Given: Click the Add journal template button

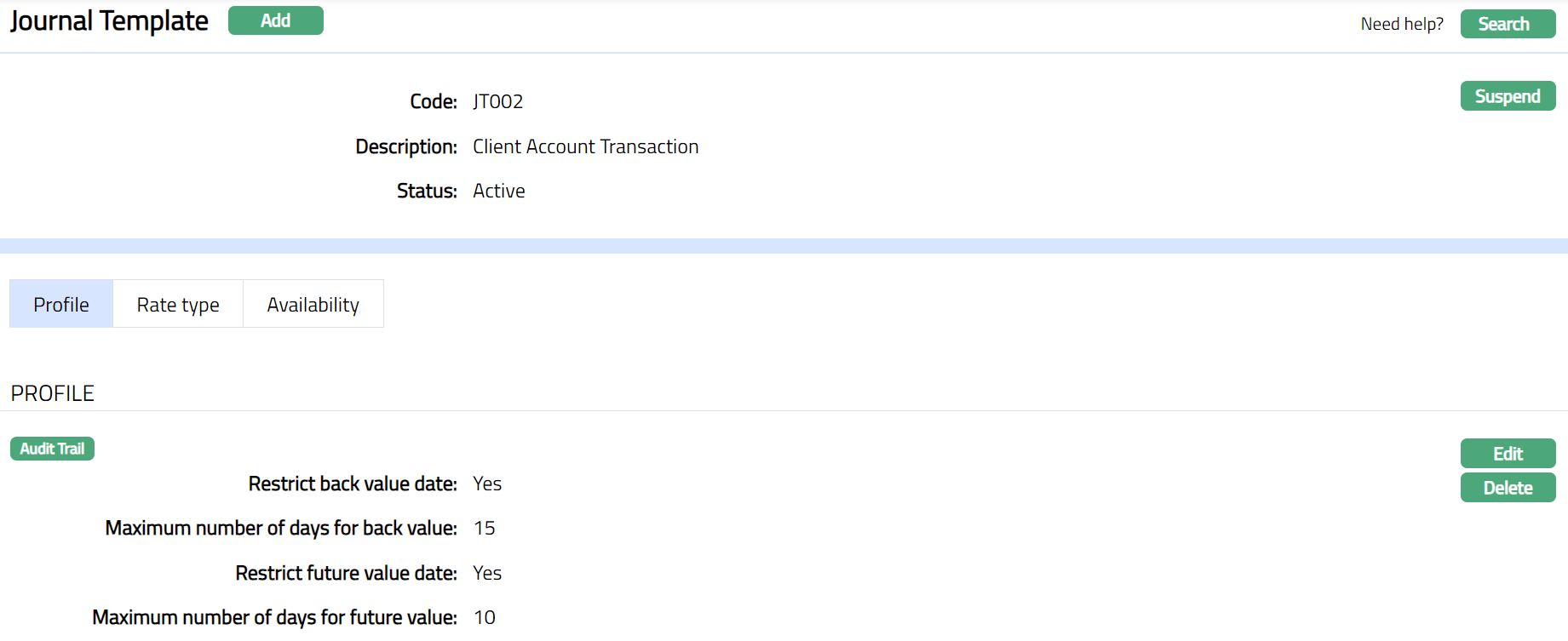Looking at the screenshot, I should click(x=275, y=21).
